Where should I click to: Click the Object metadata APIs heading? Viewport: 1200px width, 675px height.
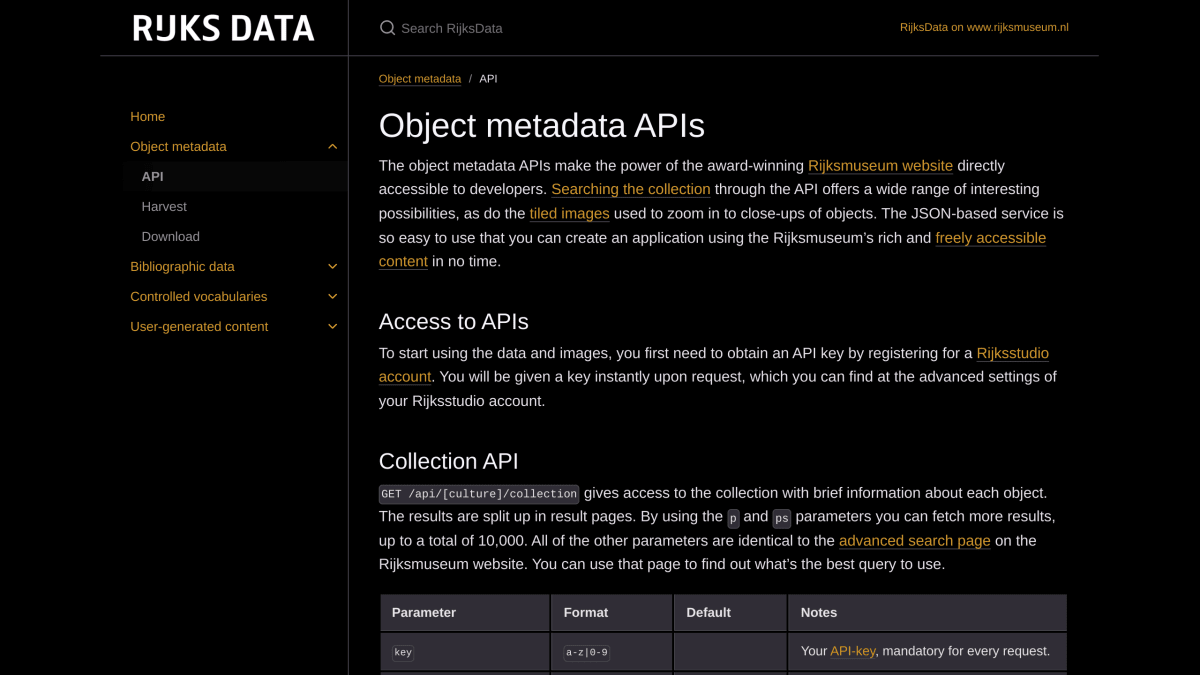tap(542, 126)
